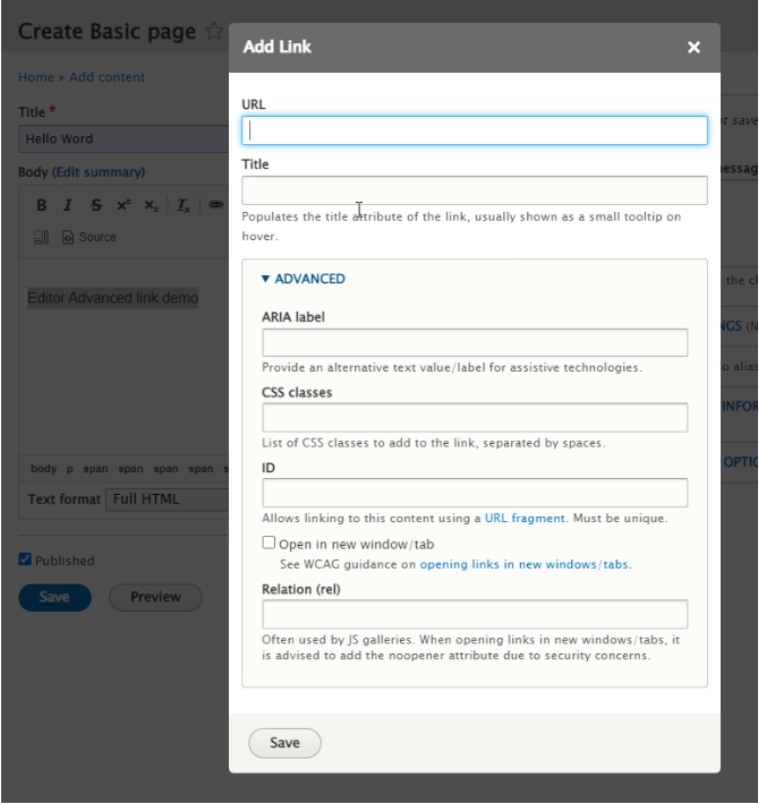This screenshot has height=804, width=759.
Task: Click the Relation (rel) input field
Action: 475,614
